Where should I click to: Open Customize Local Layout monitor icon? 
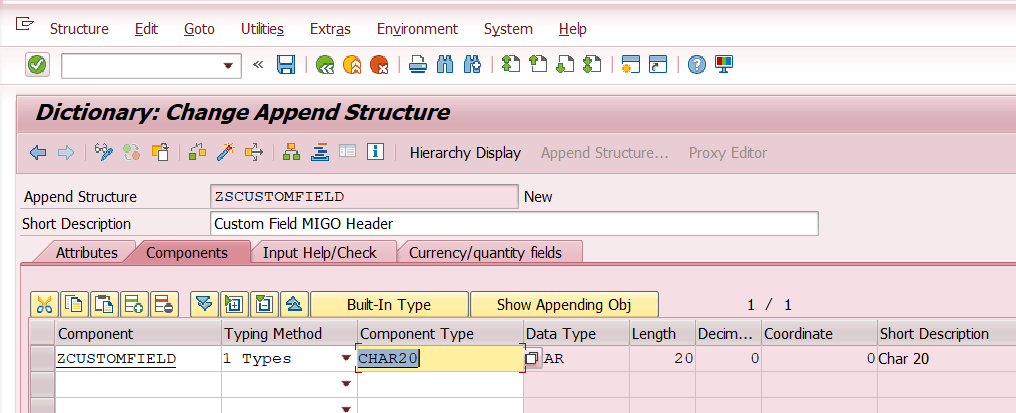click(724, 64)
